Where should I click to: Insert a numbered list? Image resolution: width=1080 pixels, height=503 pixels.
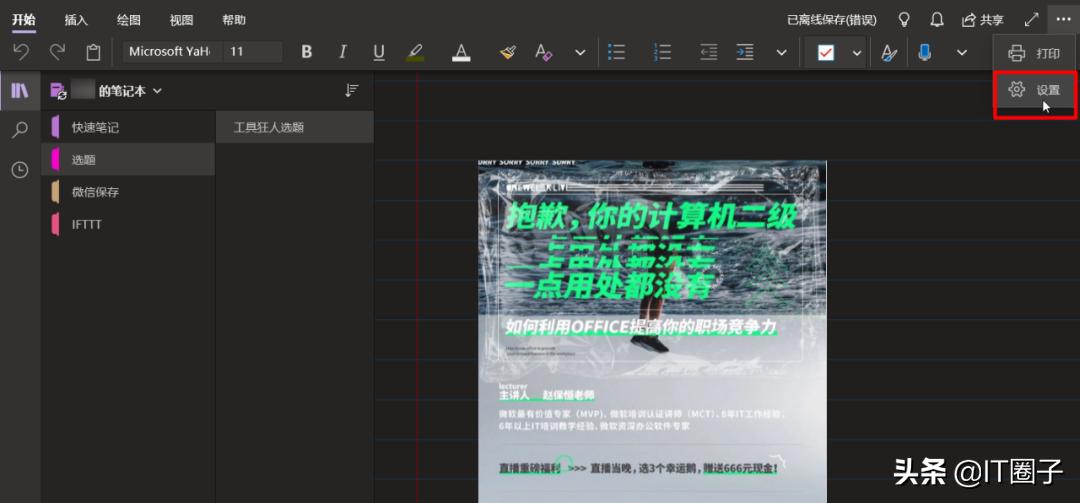[x=663, y=52]
